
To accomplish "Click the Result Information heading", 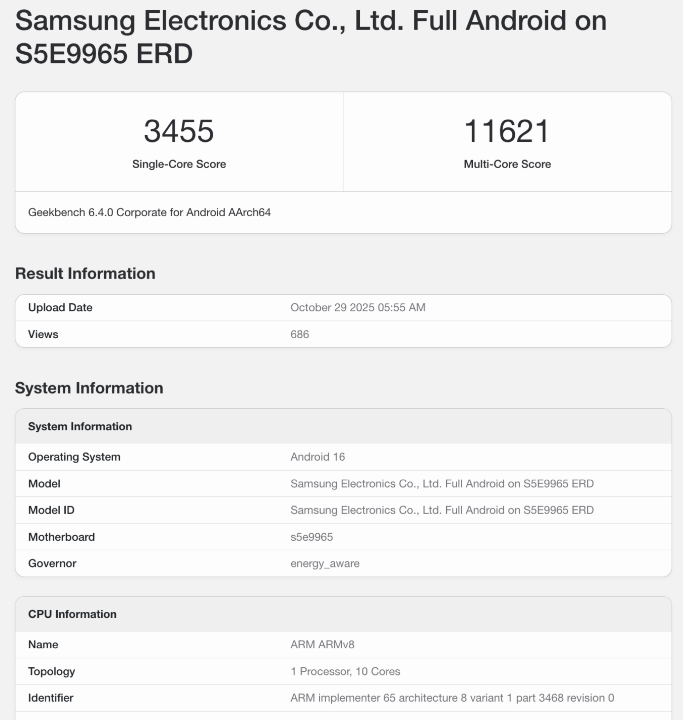I will pos(85,273).
